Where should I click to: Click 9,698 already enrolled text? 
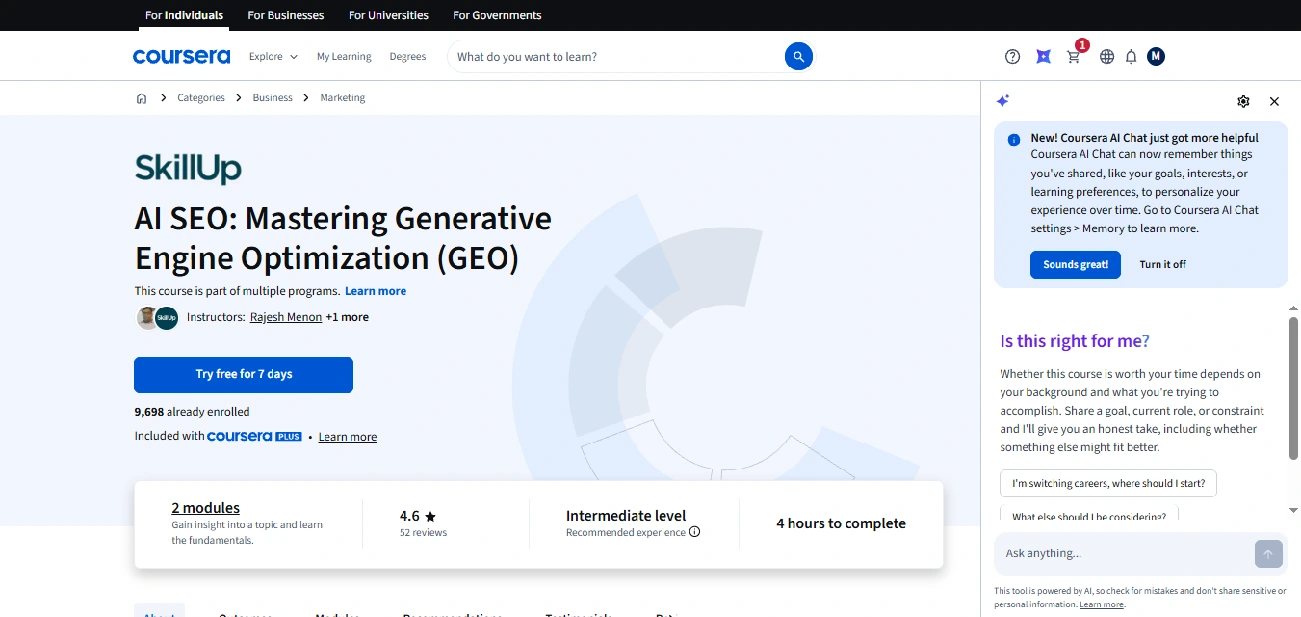click(192, 412)
